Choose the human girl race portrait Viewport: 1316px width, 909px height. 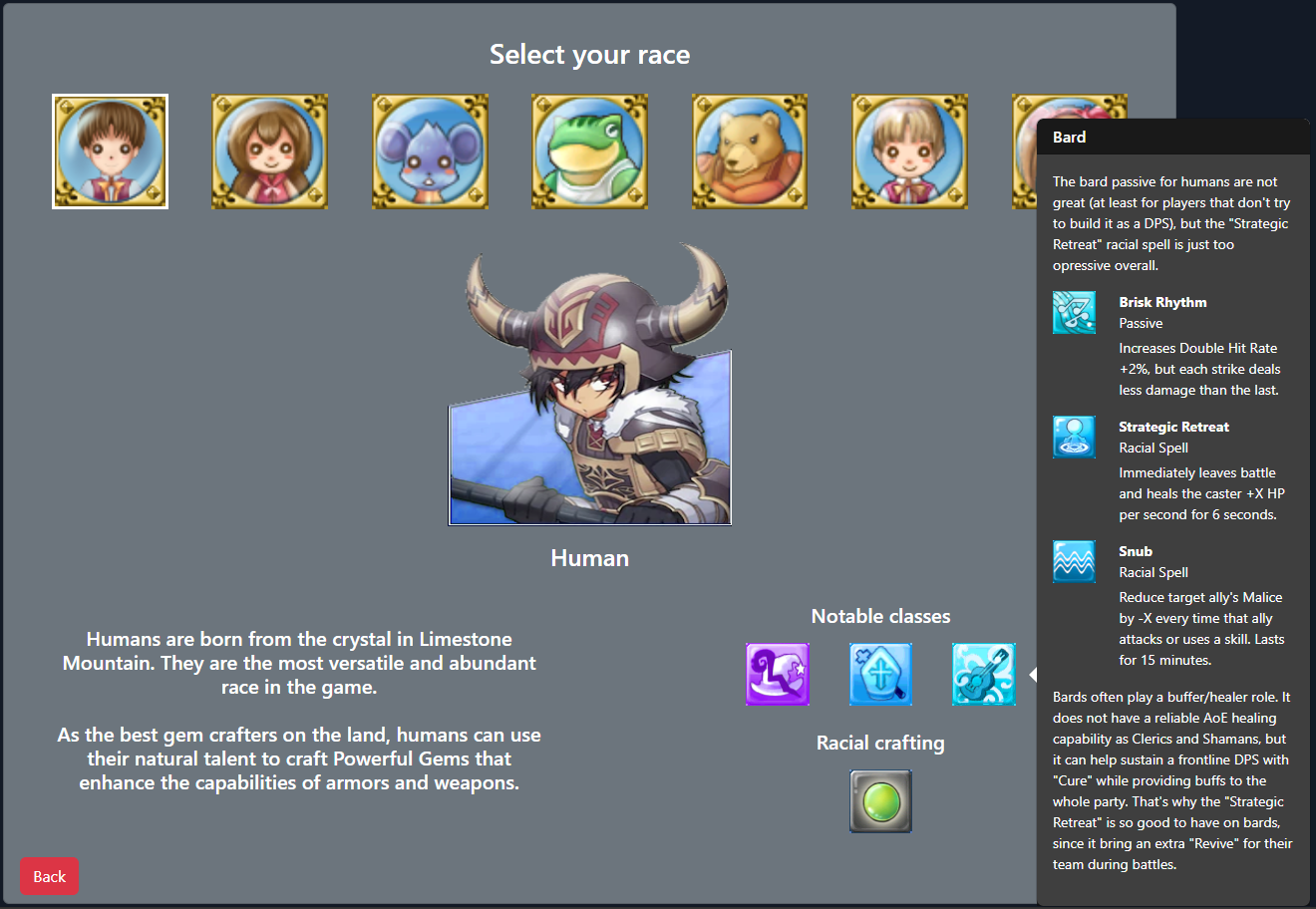(269, 151)
